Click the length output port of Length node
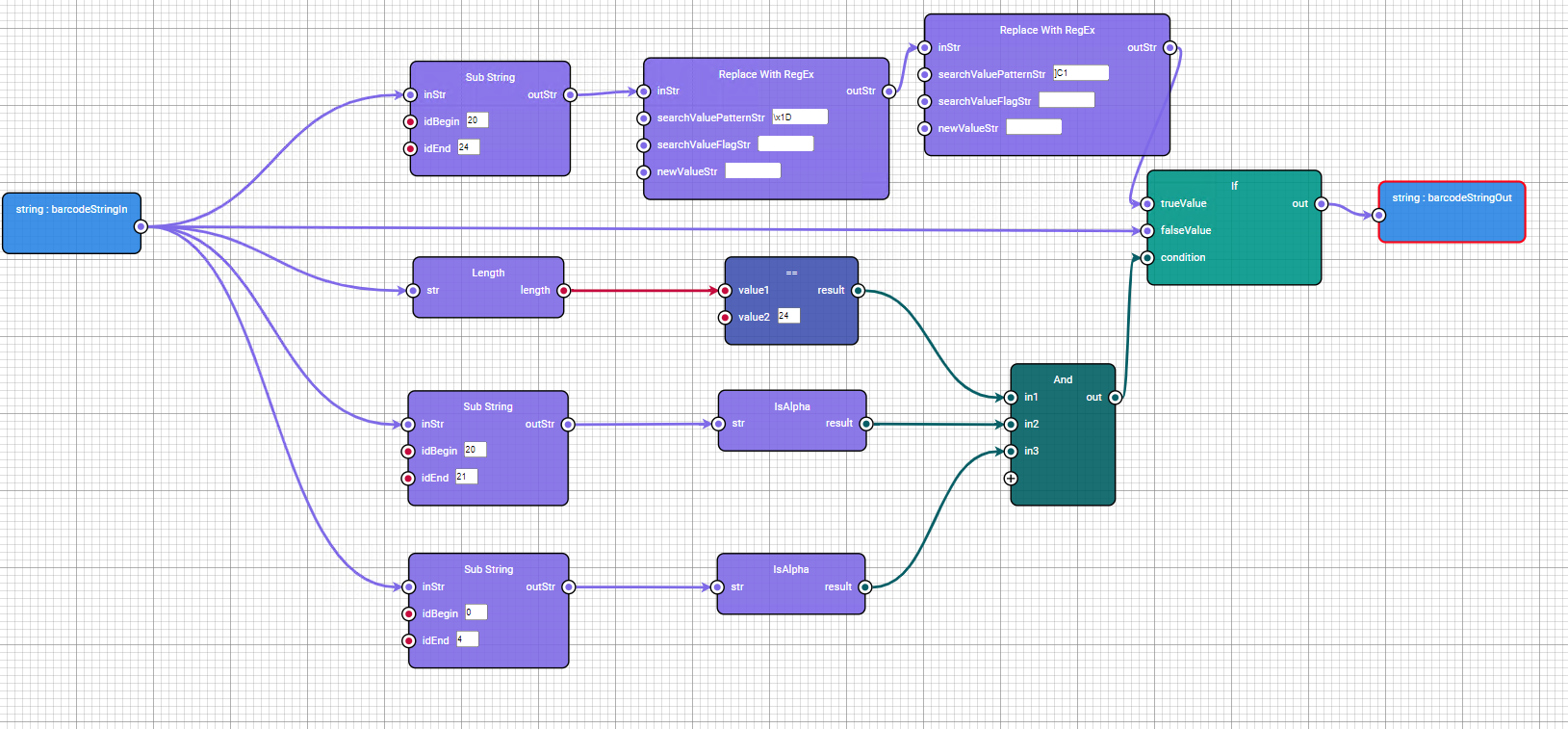1568x729 pixels. point(564,291)
